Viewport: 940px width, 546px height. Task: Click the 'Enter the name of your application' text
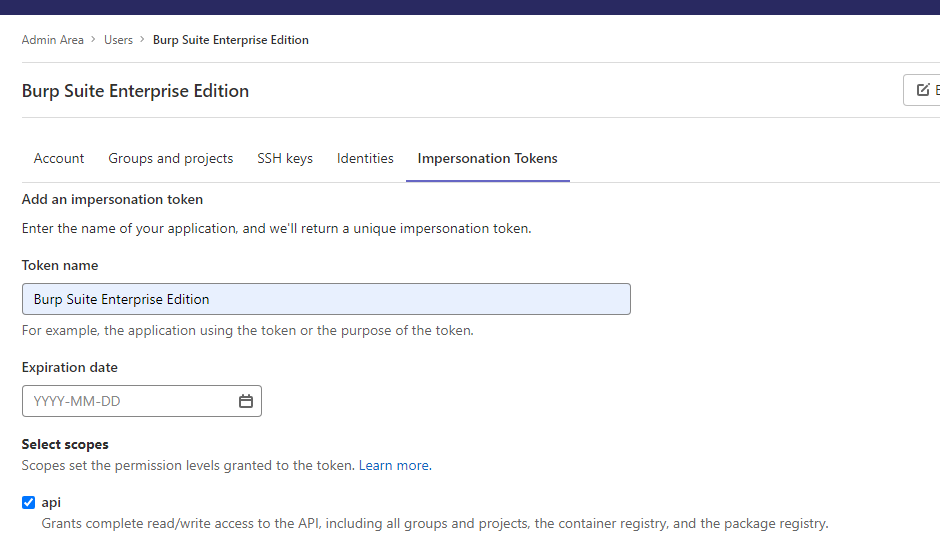coord(276,228)
